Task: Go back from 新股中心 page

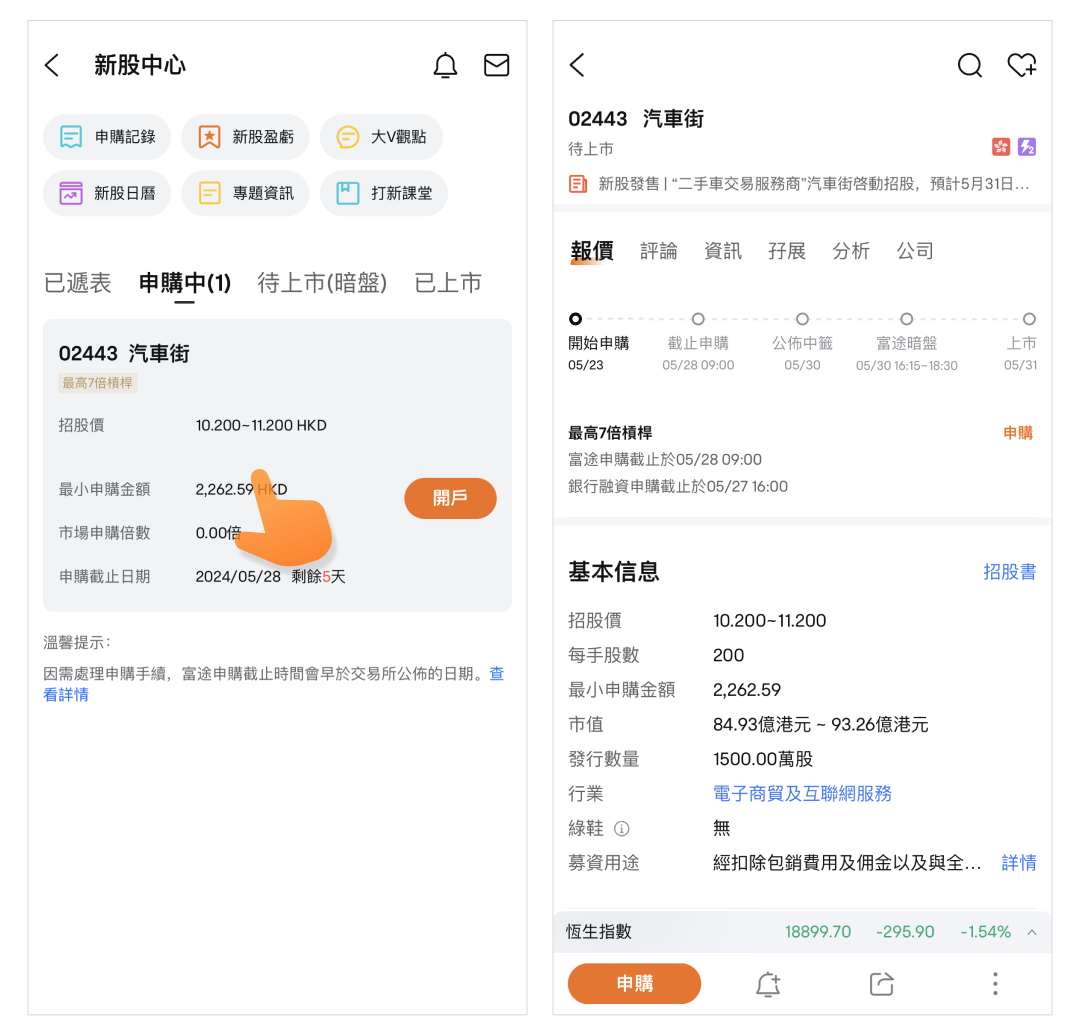Action: point(53,66)
